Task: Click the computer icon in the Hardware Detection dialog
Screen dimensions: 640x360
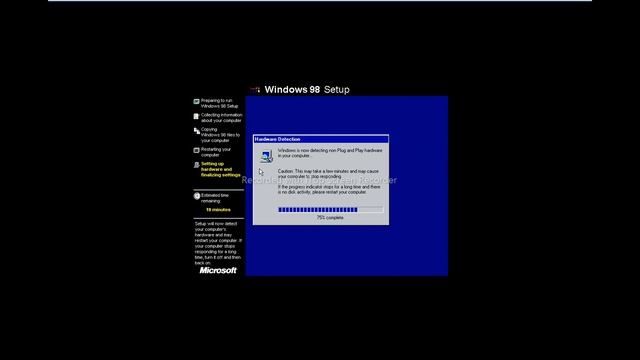Action: pos(266,156)
